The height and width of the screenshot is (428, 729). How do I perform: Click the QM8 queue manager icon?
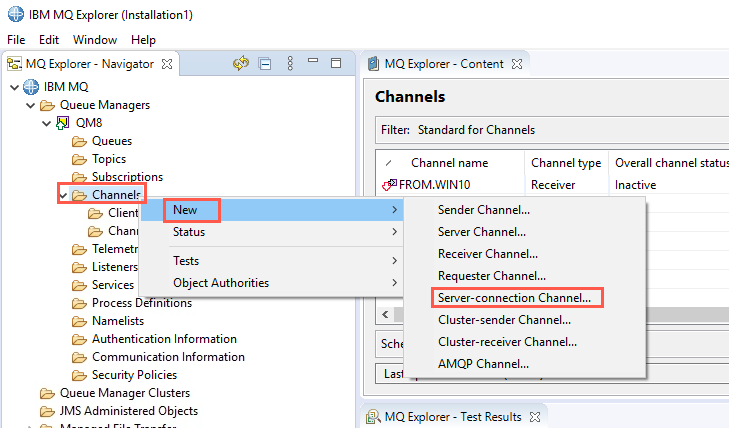[x=62, y=123]
